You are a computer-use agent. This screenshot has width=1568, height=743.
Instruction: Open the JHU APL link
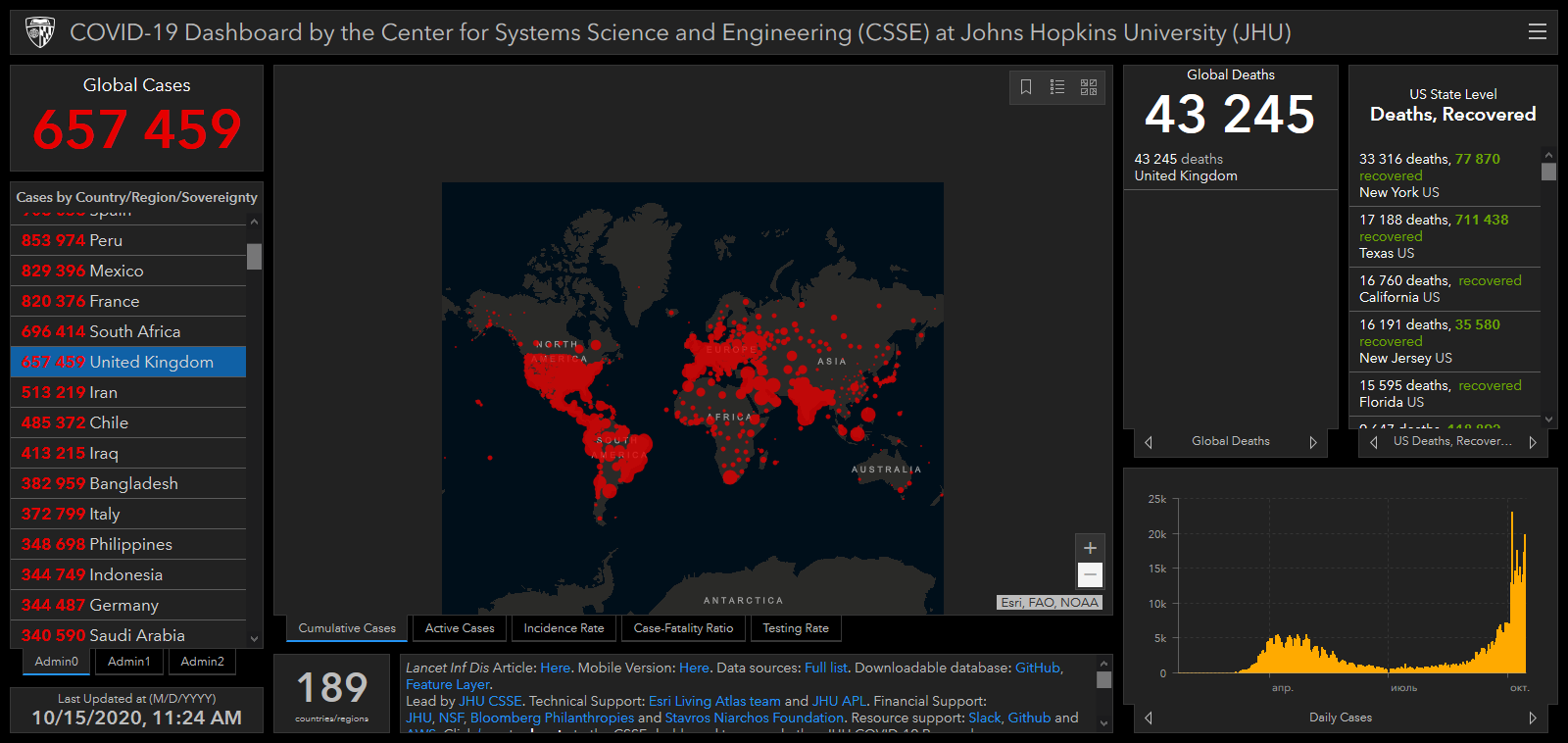839,701
